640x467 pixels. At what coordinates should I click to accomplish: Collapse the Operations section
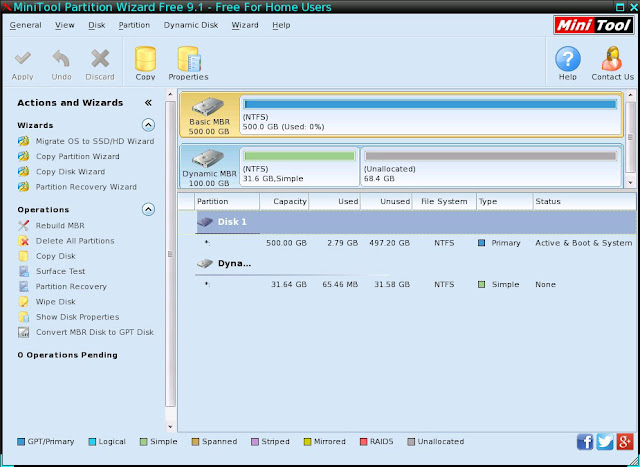pos(148,209)
